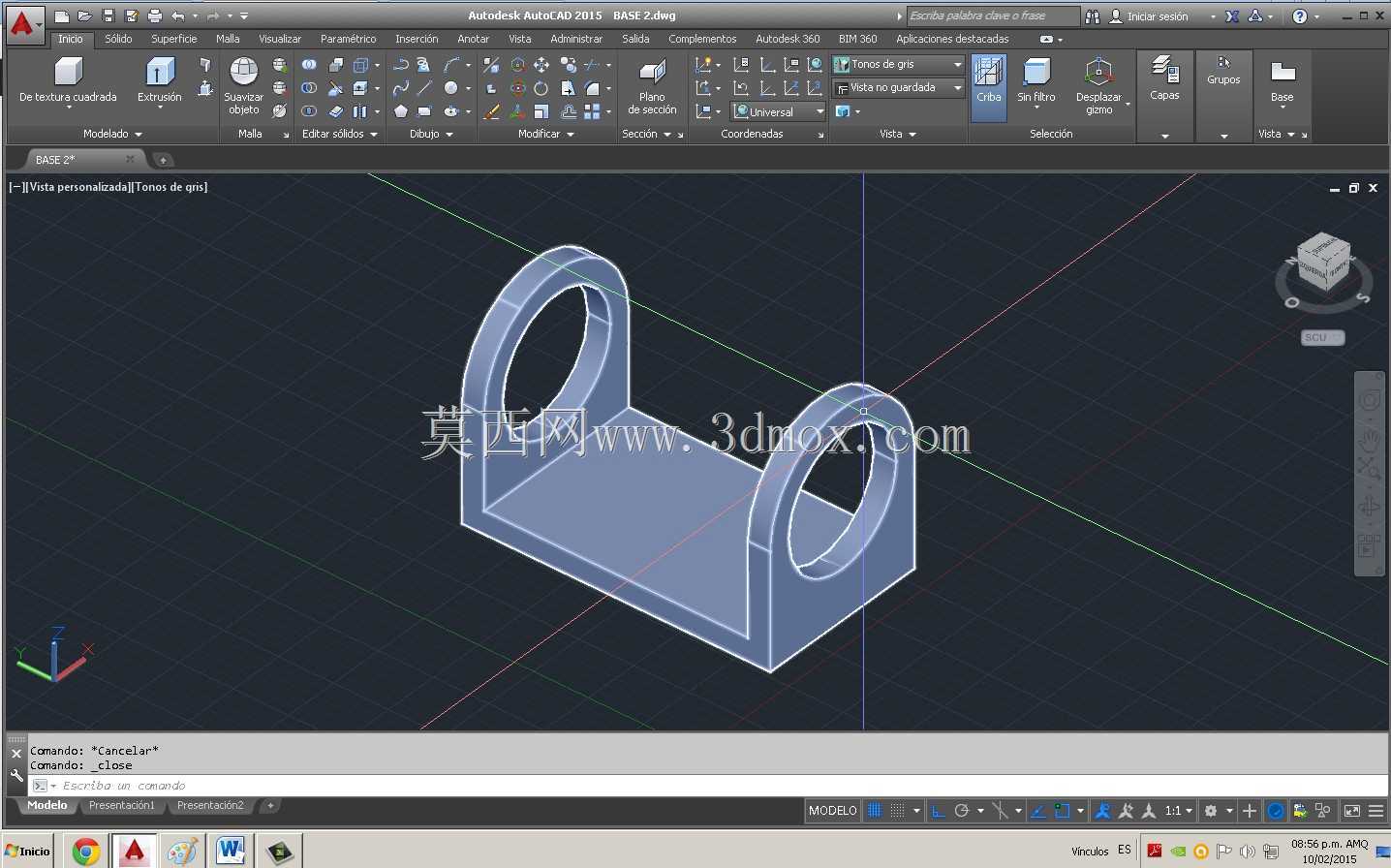
Task: Toggle clean screen icon in status bar
Action: pyautogui.click(x=1351, y=811)
